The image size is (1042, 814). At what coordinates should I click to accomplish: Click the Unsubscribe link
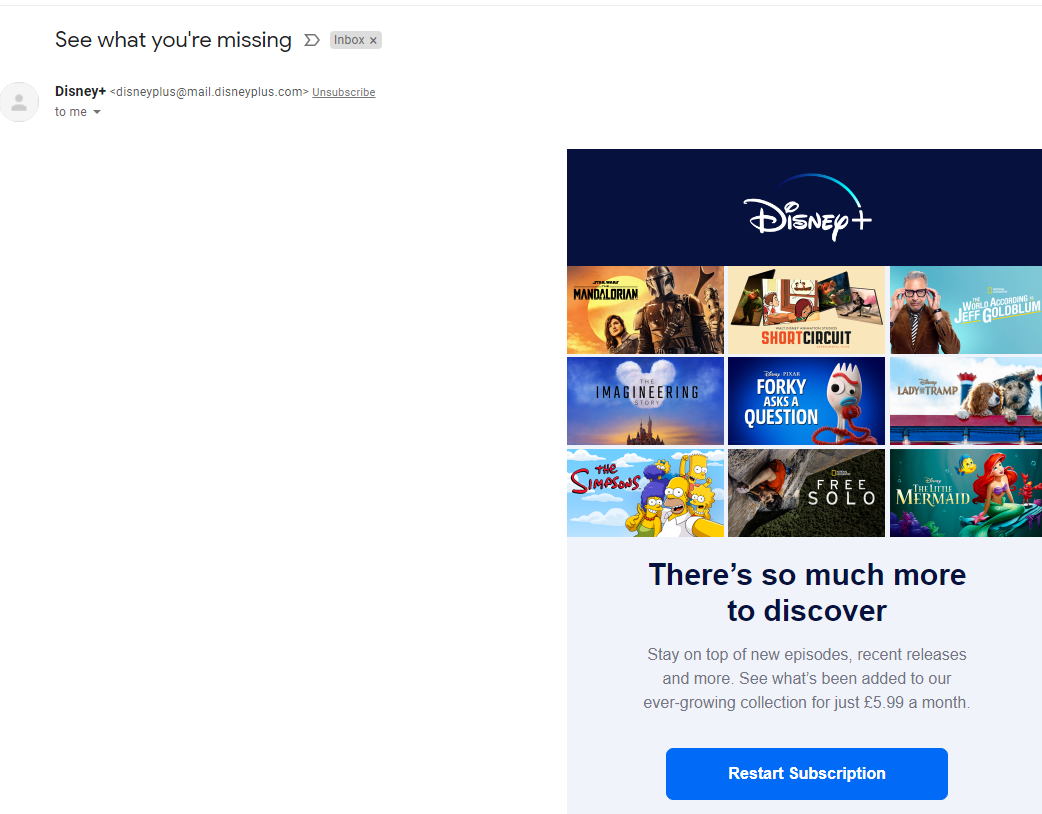tap(344, 92)
